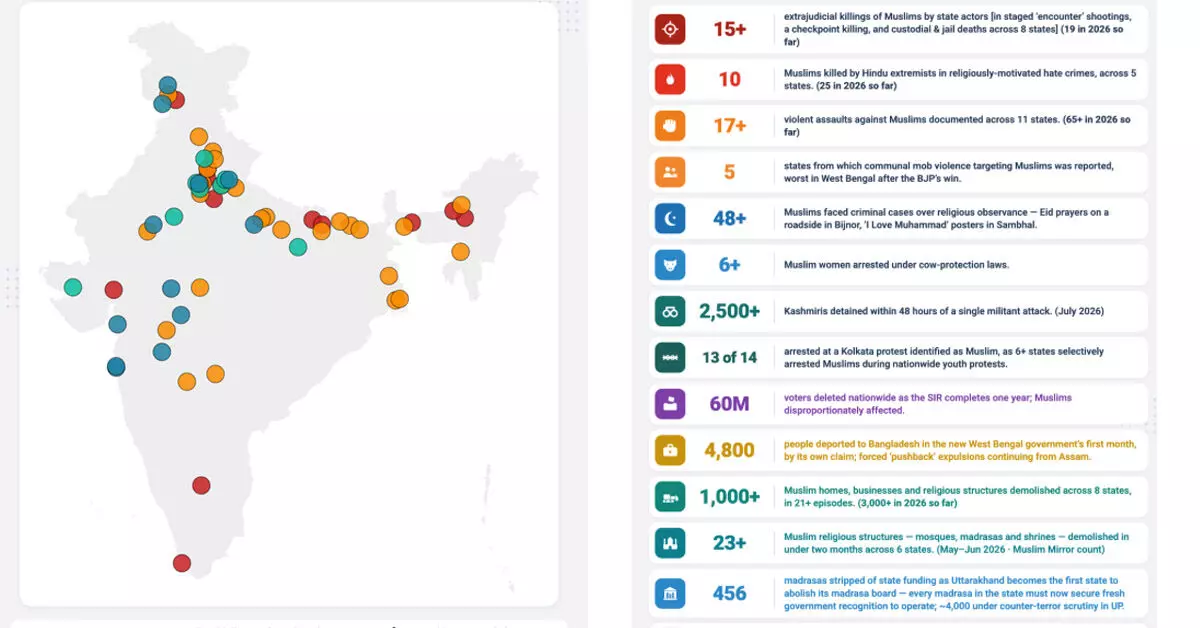Click the '6+' women arrested figure
The width and height of the screenshot is (1200, 628).
(730, 265)
